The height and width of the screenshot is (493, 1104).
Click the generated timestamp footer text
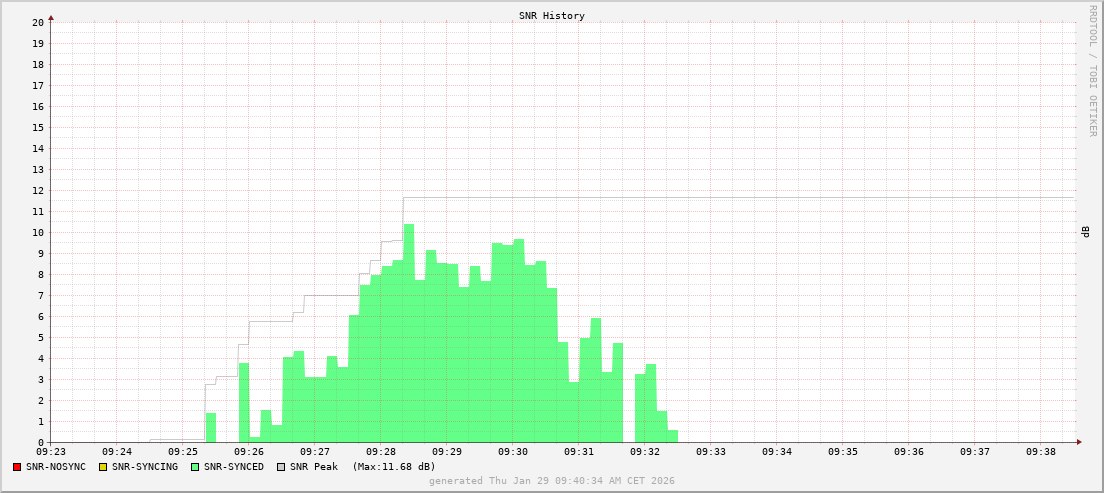click(552, 481)
